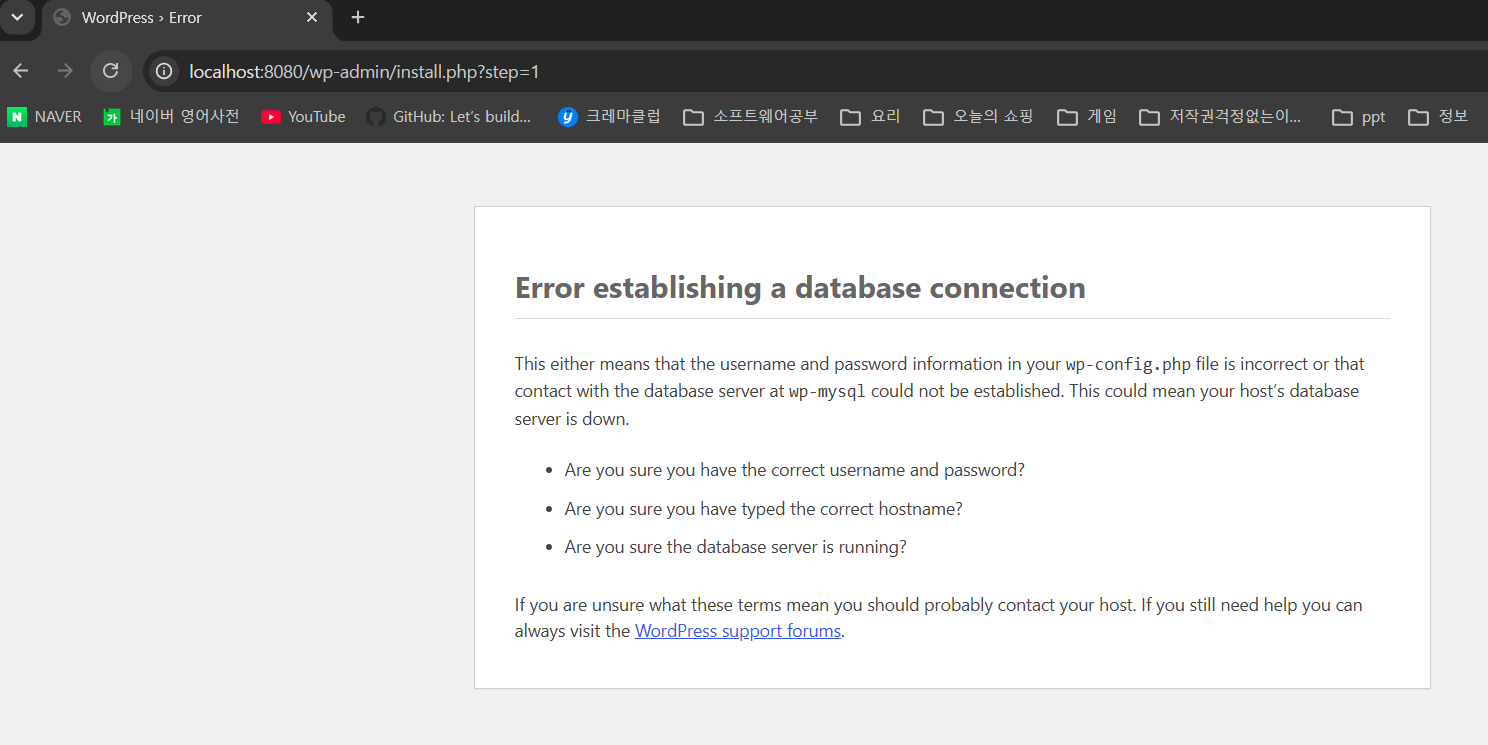This screenshot has height=745, width=1488.
Task: Go back with the browser back arrow
Action: coord(21,71)
